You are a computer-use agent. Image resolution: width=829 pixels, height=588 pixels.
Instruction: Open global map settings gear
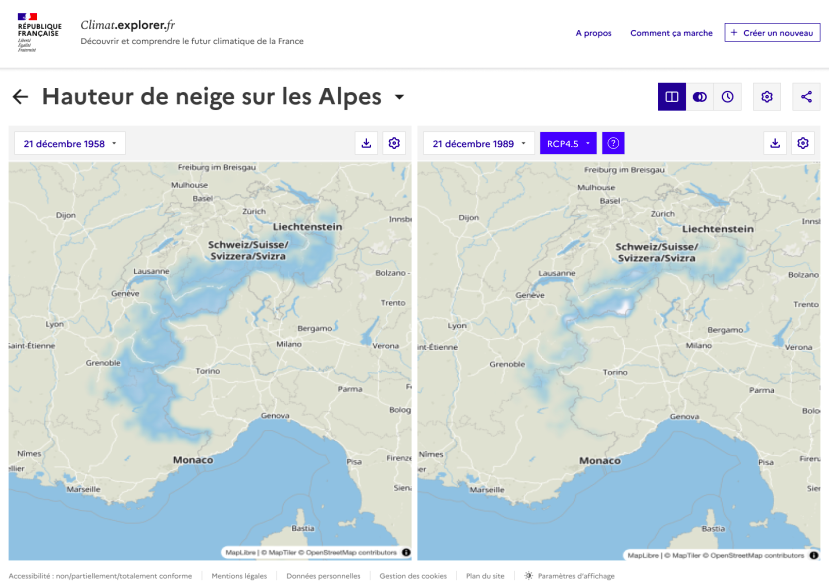click(x=767, y=97)
